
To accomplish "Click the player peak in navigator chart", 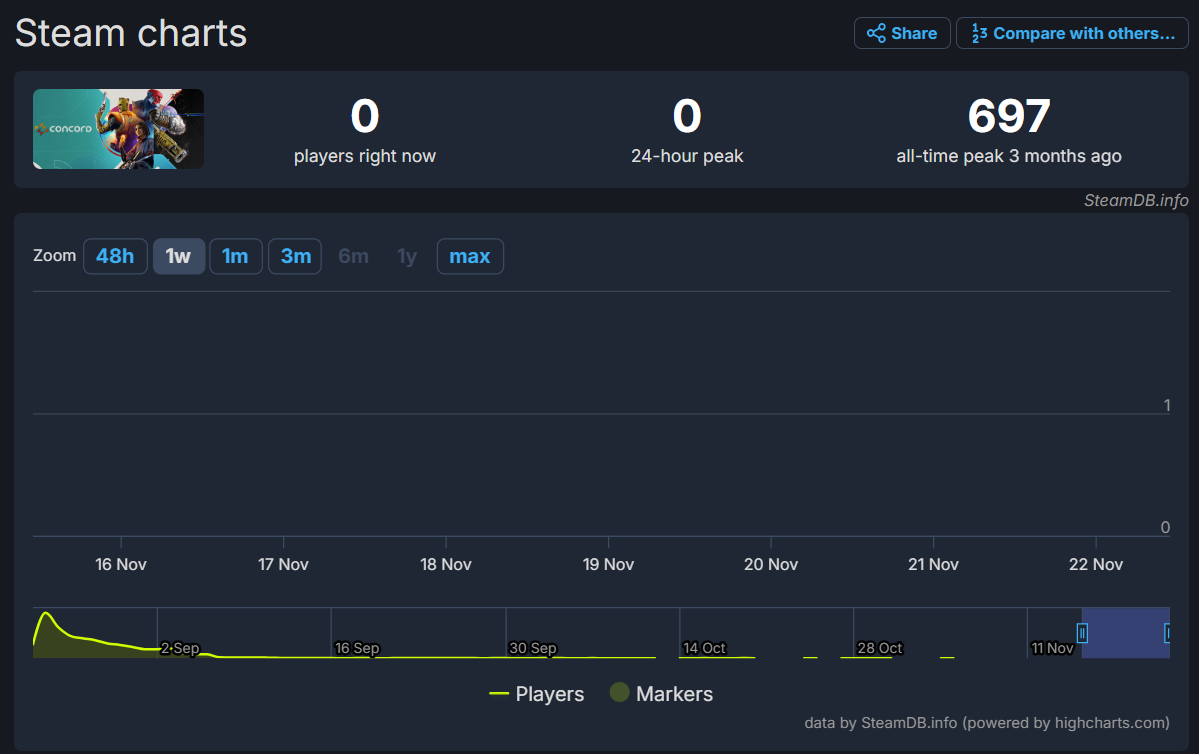I will point(47,613).
